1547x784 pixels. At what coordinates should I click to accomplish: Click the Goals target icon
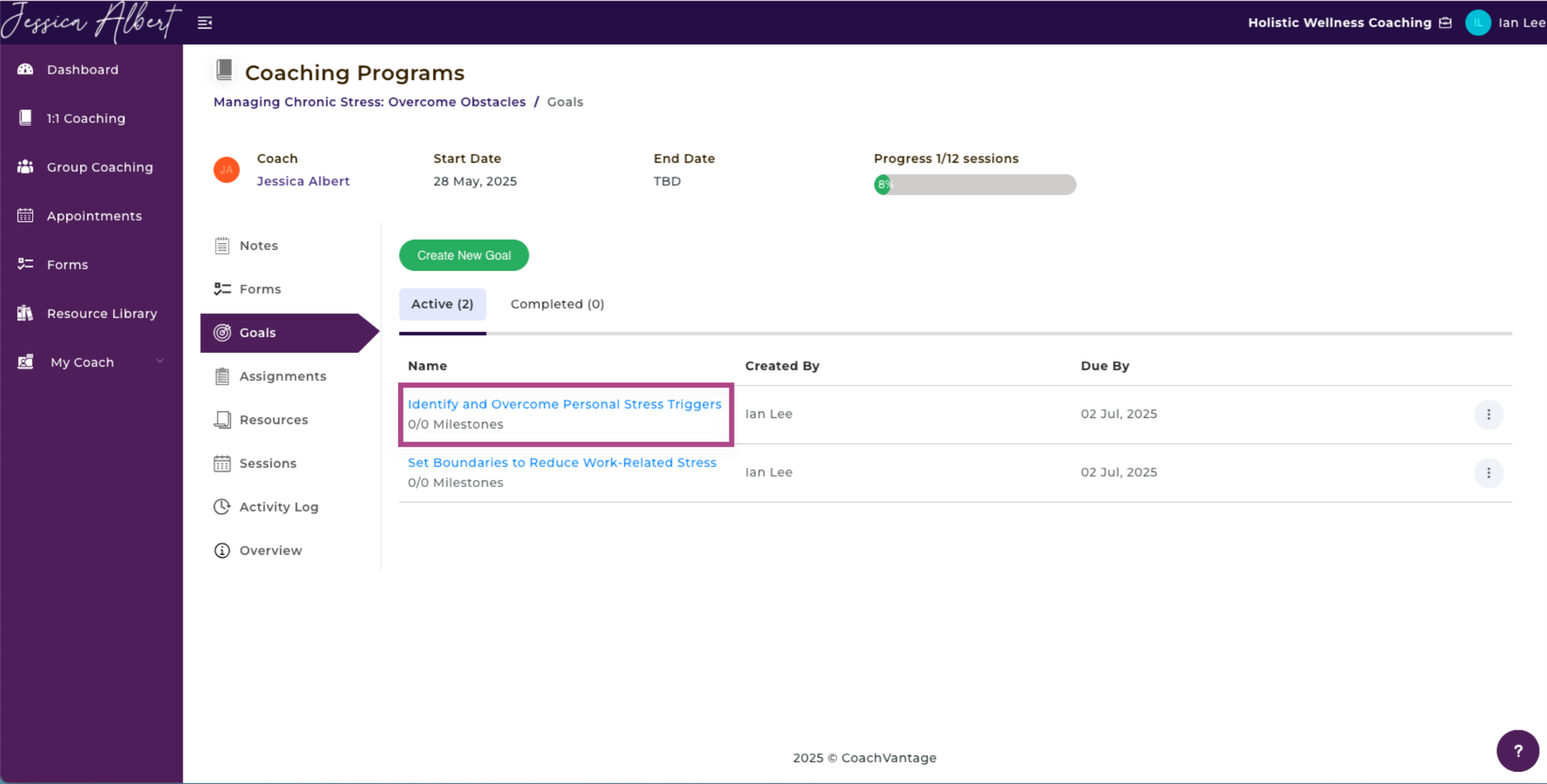[x=222, y=333]
